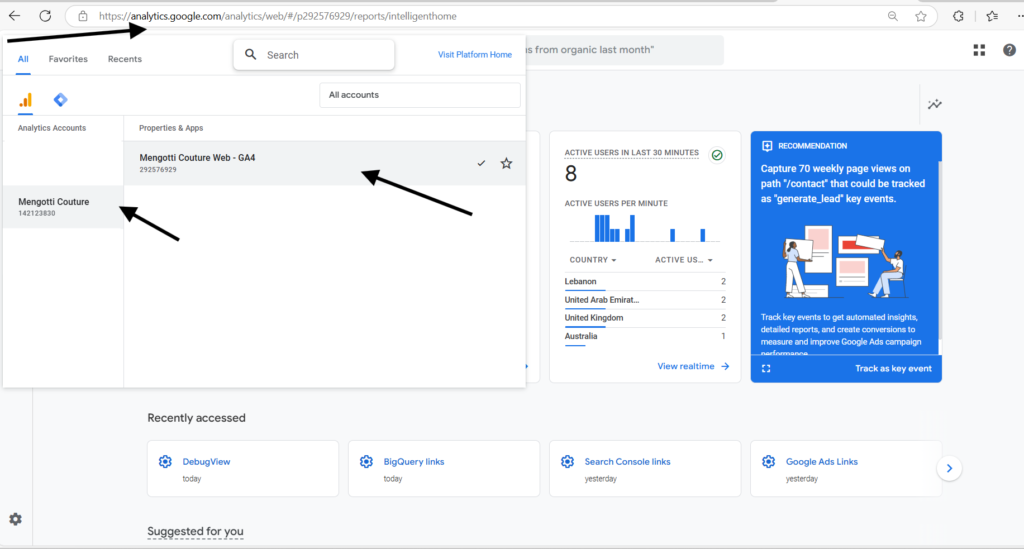1024x549 pixels.
Task: Open the browser favorites list icon
Action: (992, 16)
